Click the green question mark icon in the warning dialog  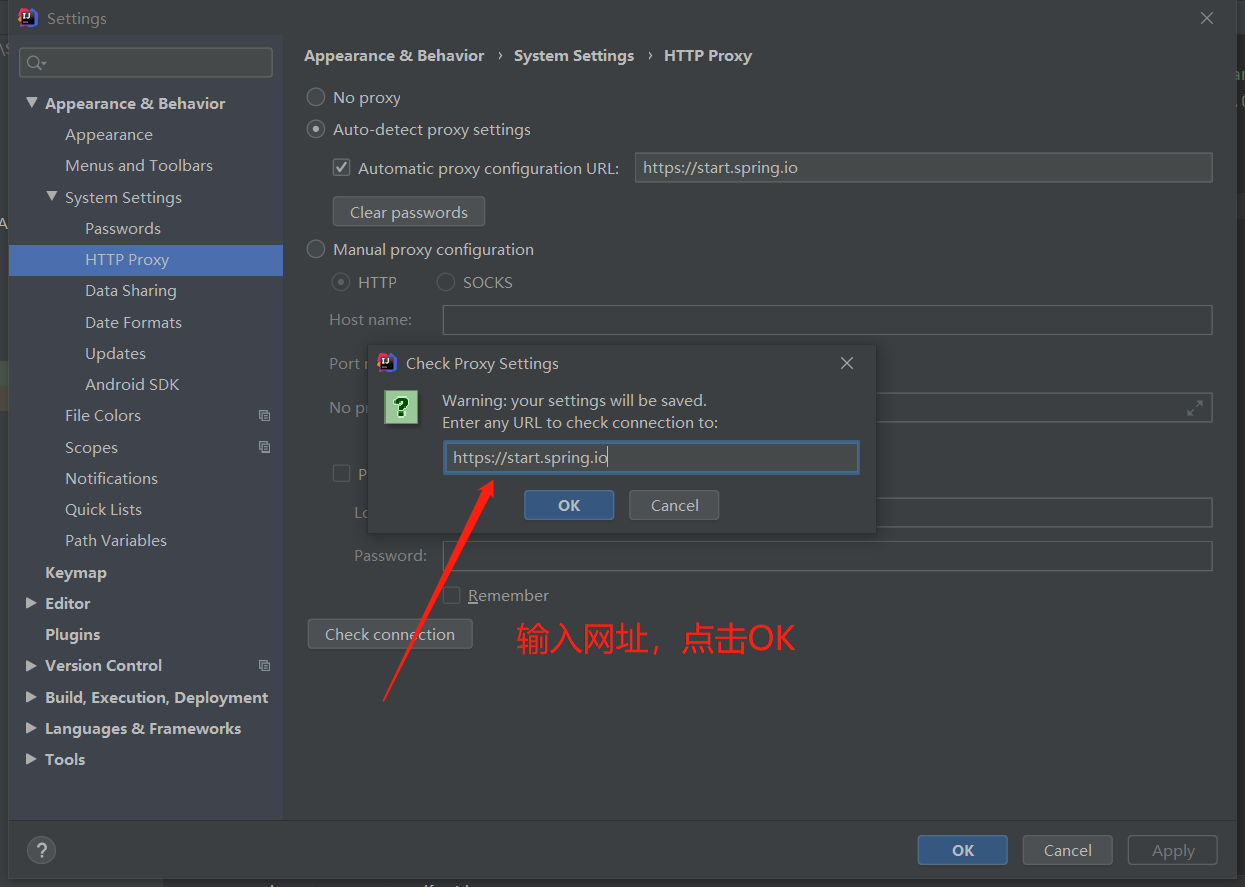click(401, 407)
